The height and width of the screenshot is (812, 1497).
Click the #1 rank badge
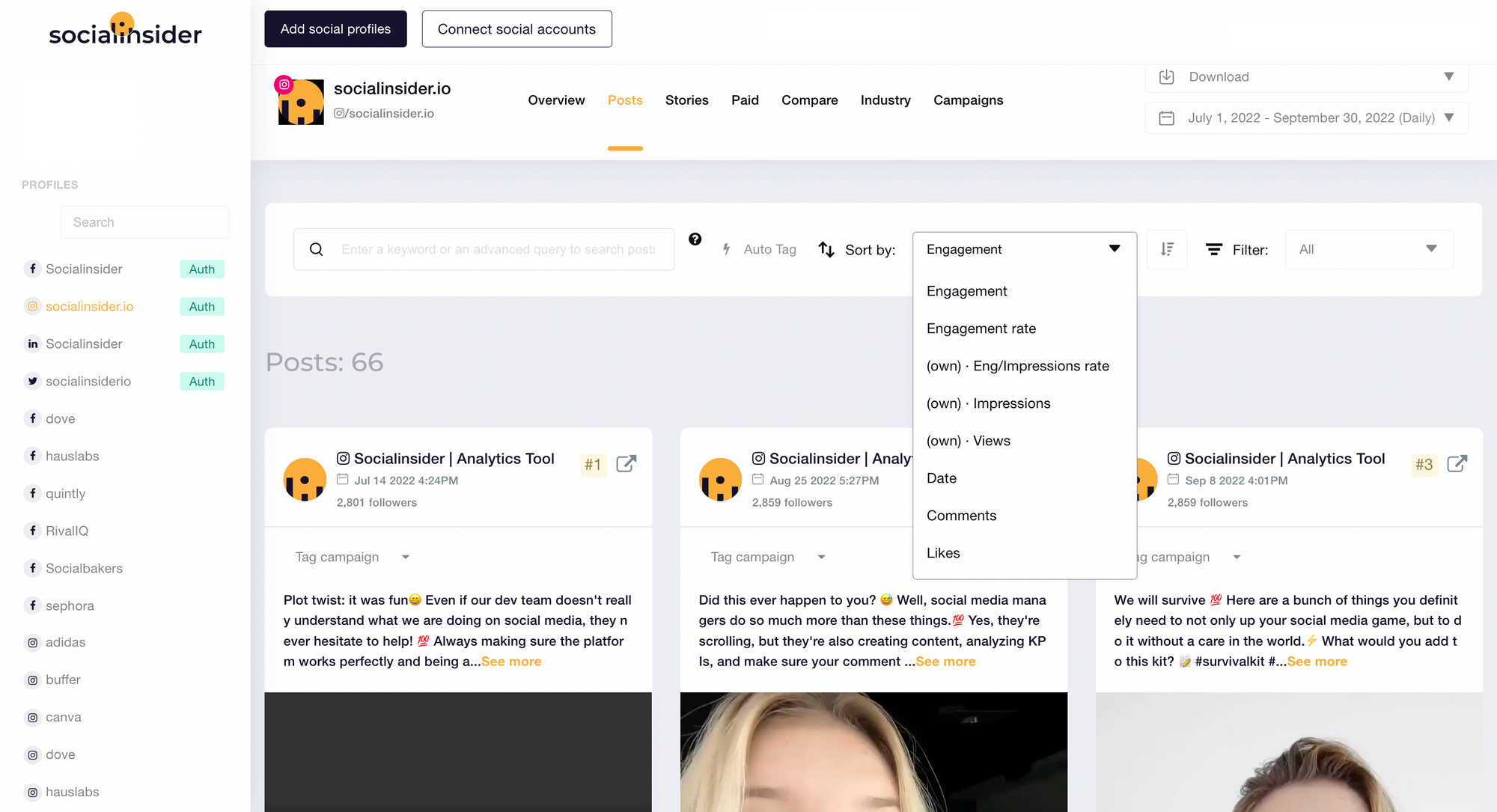593,465
